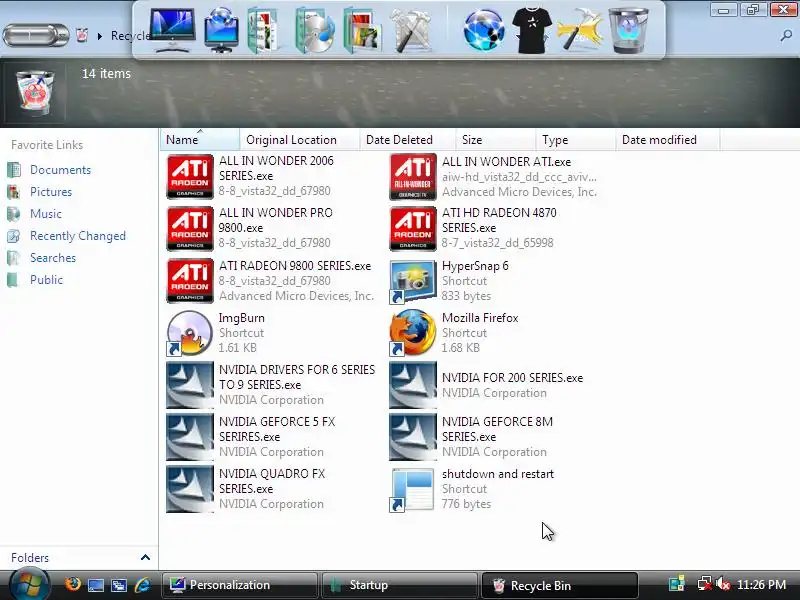The width and height of the screenshot is (800, 600).
Task: Open the Pictures favorite link
Action: 51,192
